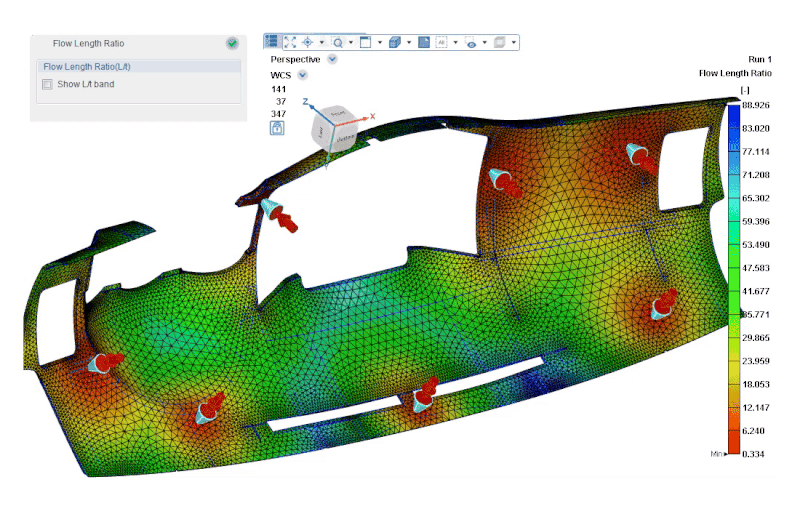
Task: Open the dropdown arrow beside the magnifier
Action: click(x=350, y=42)
